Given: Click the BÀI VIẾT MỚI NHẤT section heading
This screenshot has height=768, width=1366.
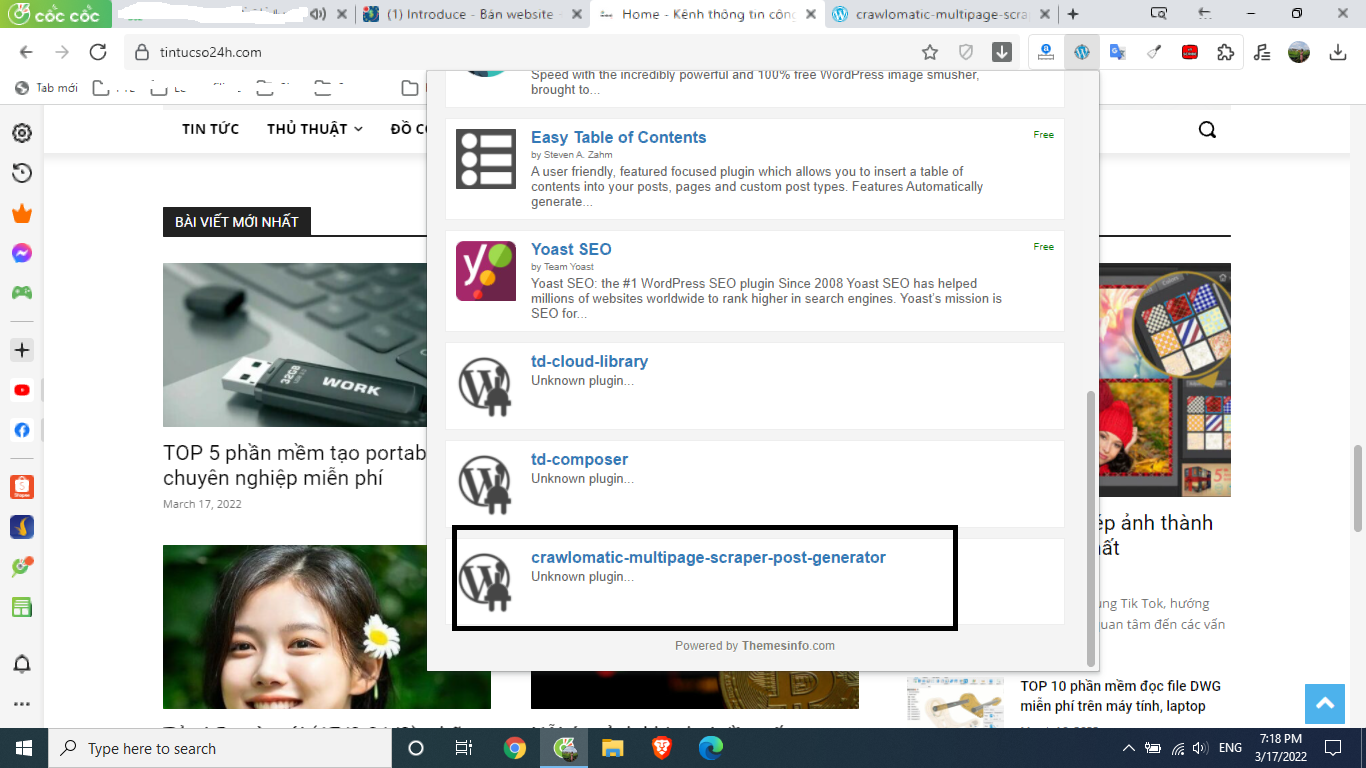Looking at the screenshot, I should pos(237,222).
